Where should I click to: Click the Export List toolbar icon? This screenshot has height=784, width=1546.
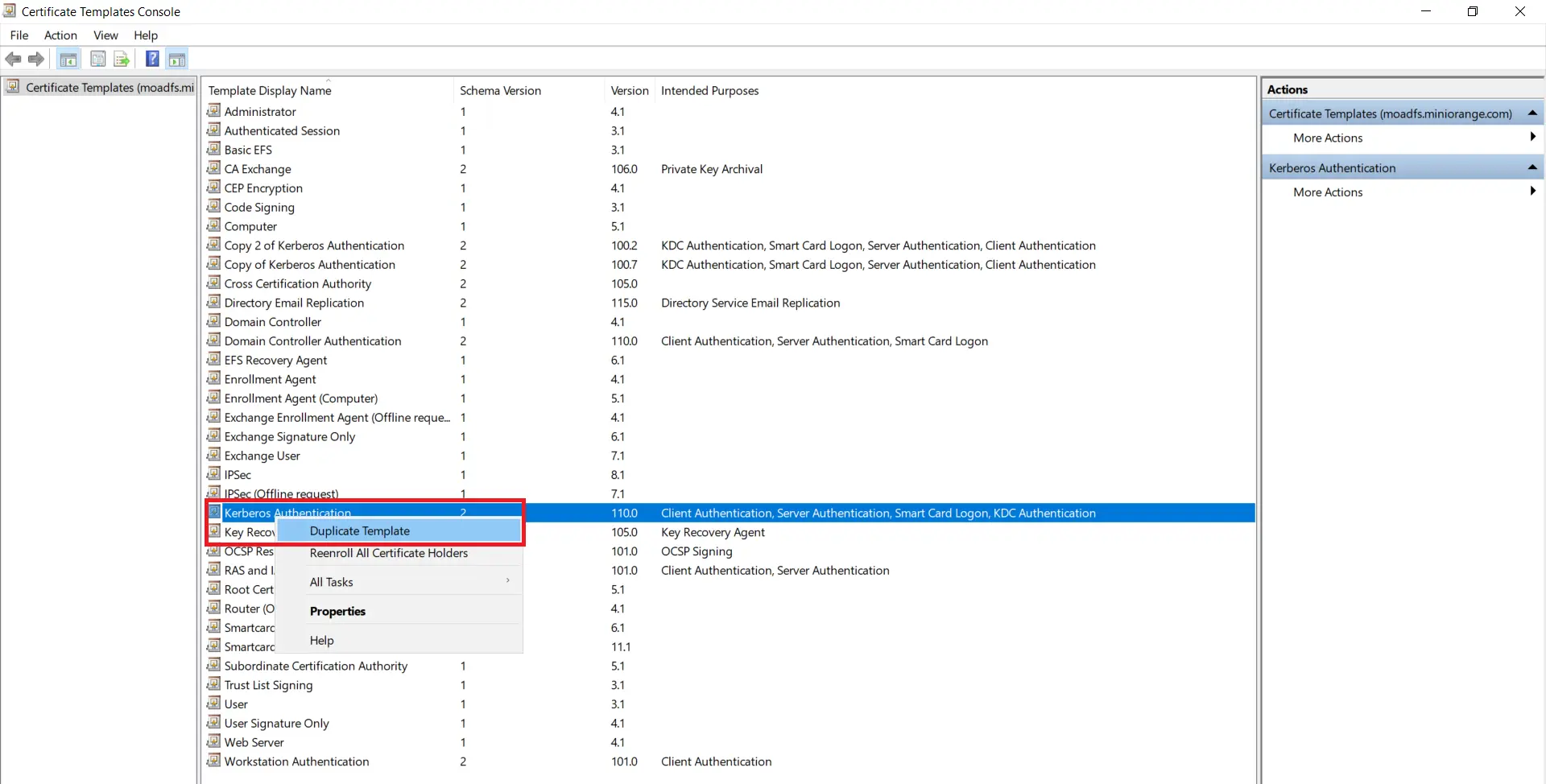coord(121,59)
